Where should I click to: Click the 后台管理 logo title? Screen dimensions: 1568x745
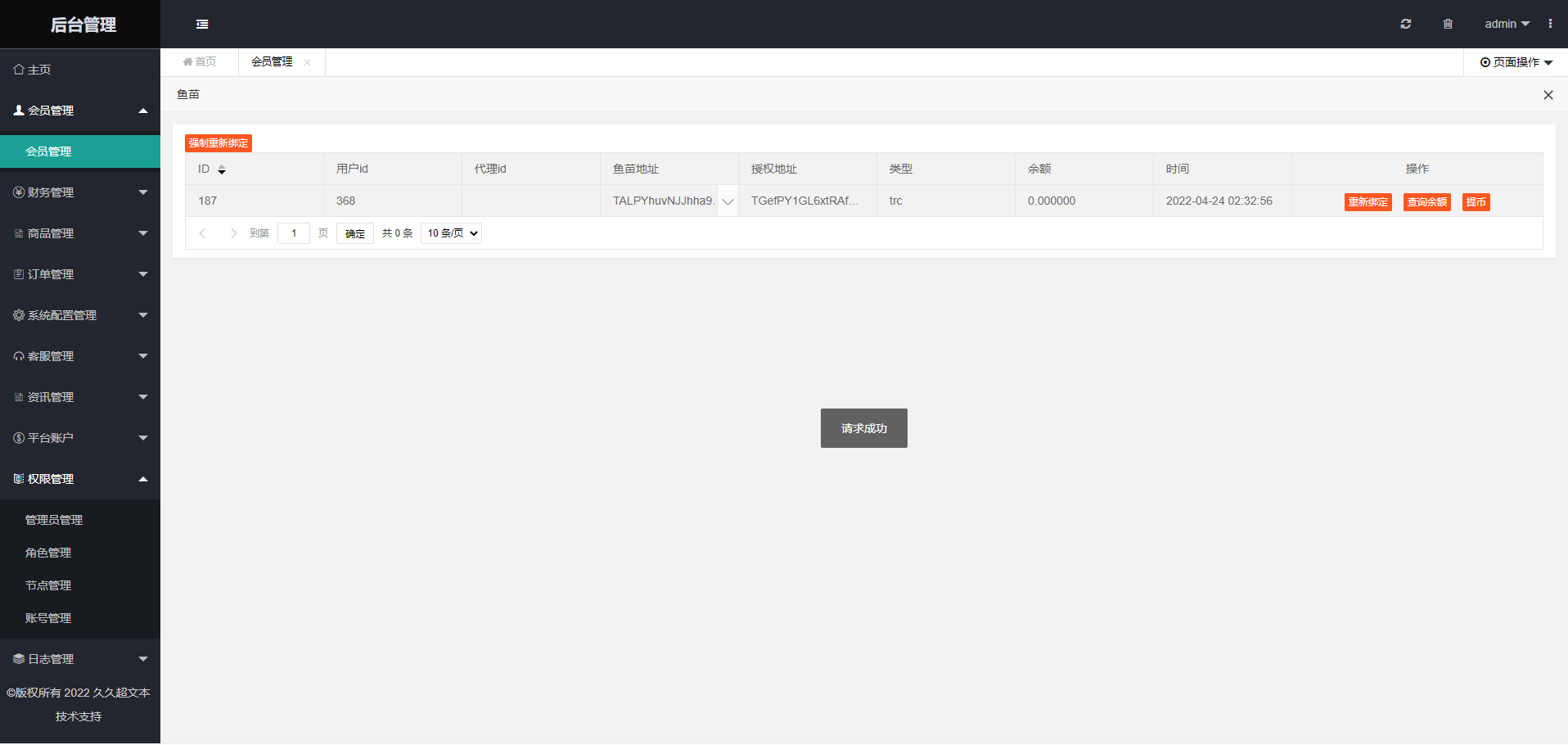click(x=83, y=25)
